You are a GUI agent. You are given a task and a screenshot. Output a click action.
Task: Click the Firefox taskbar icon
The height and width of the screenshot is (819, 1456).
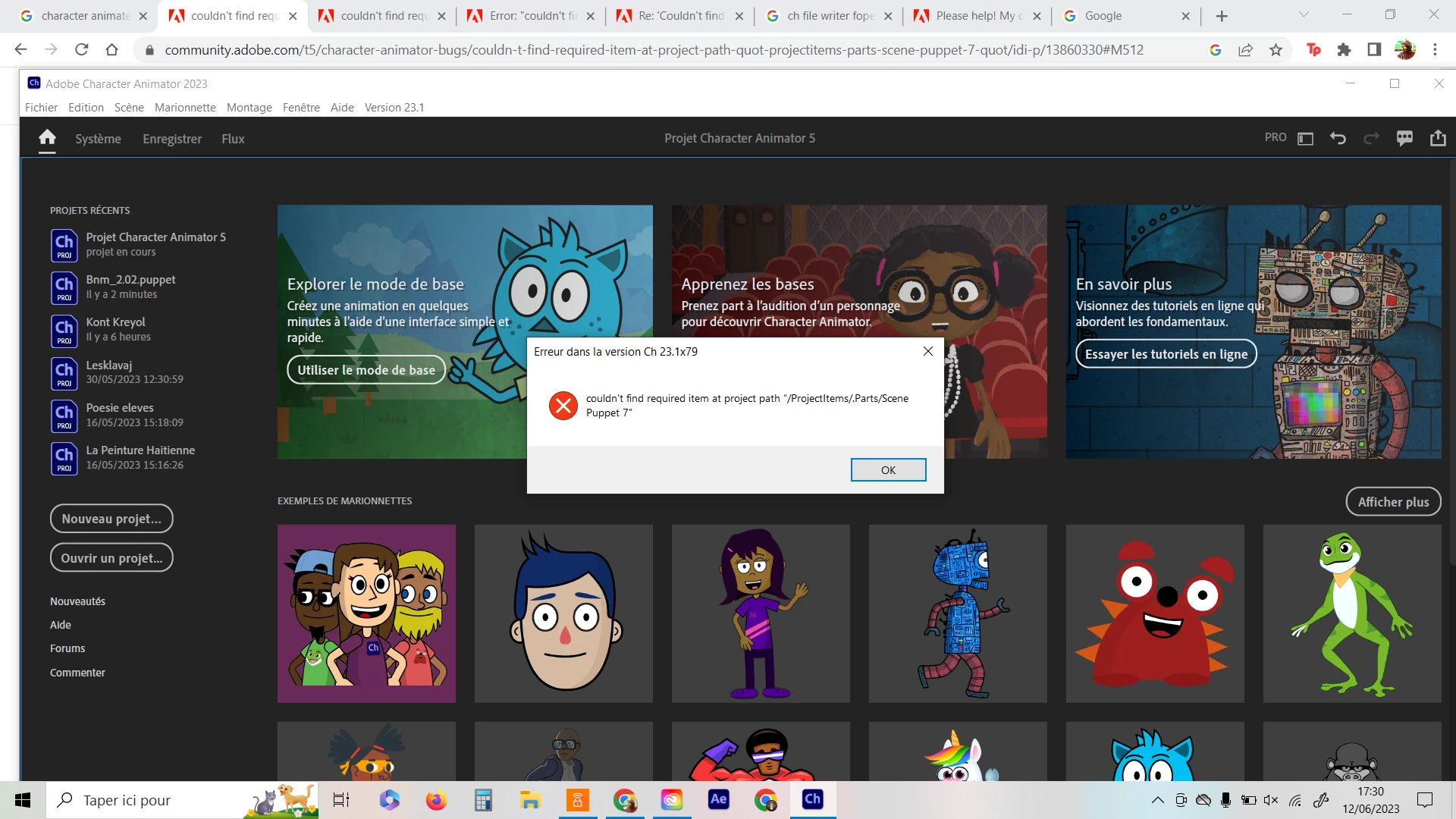point(436,799)
